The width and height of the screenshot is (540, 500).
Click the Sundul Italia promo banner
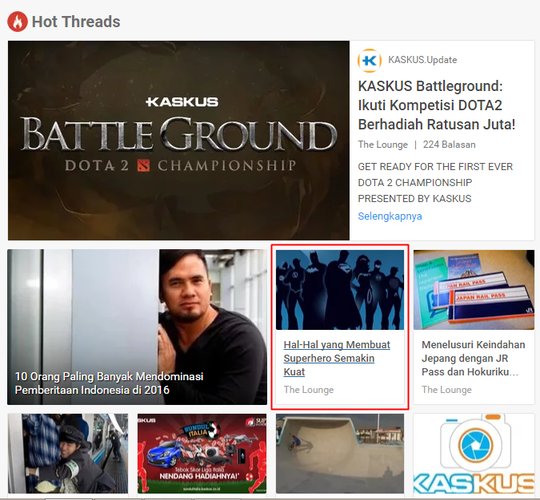coord(202,454)
